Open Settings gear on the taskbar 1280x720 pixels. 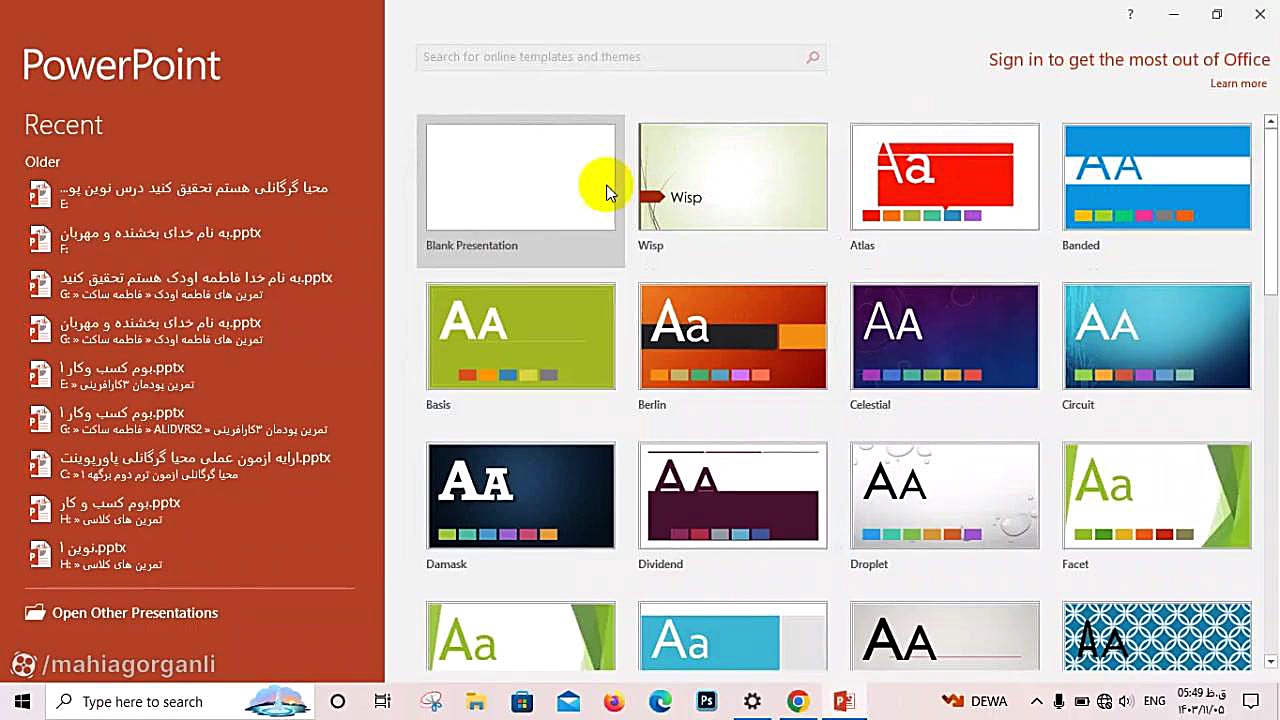coord(752,701)
